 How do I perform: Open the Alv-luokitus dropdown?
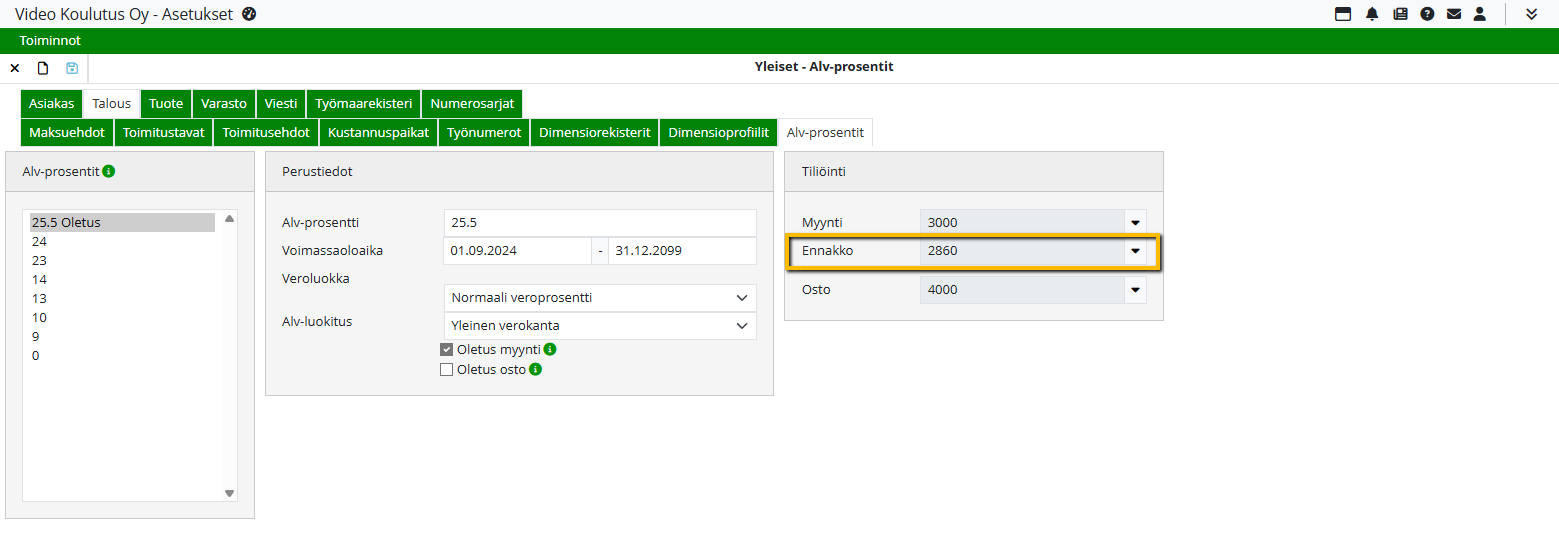[x=599, y=326]
